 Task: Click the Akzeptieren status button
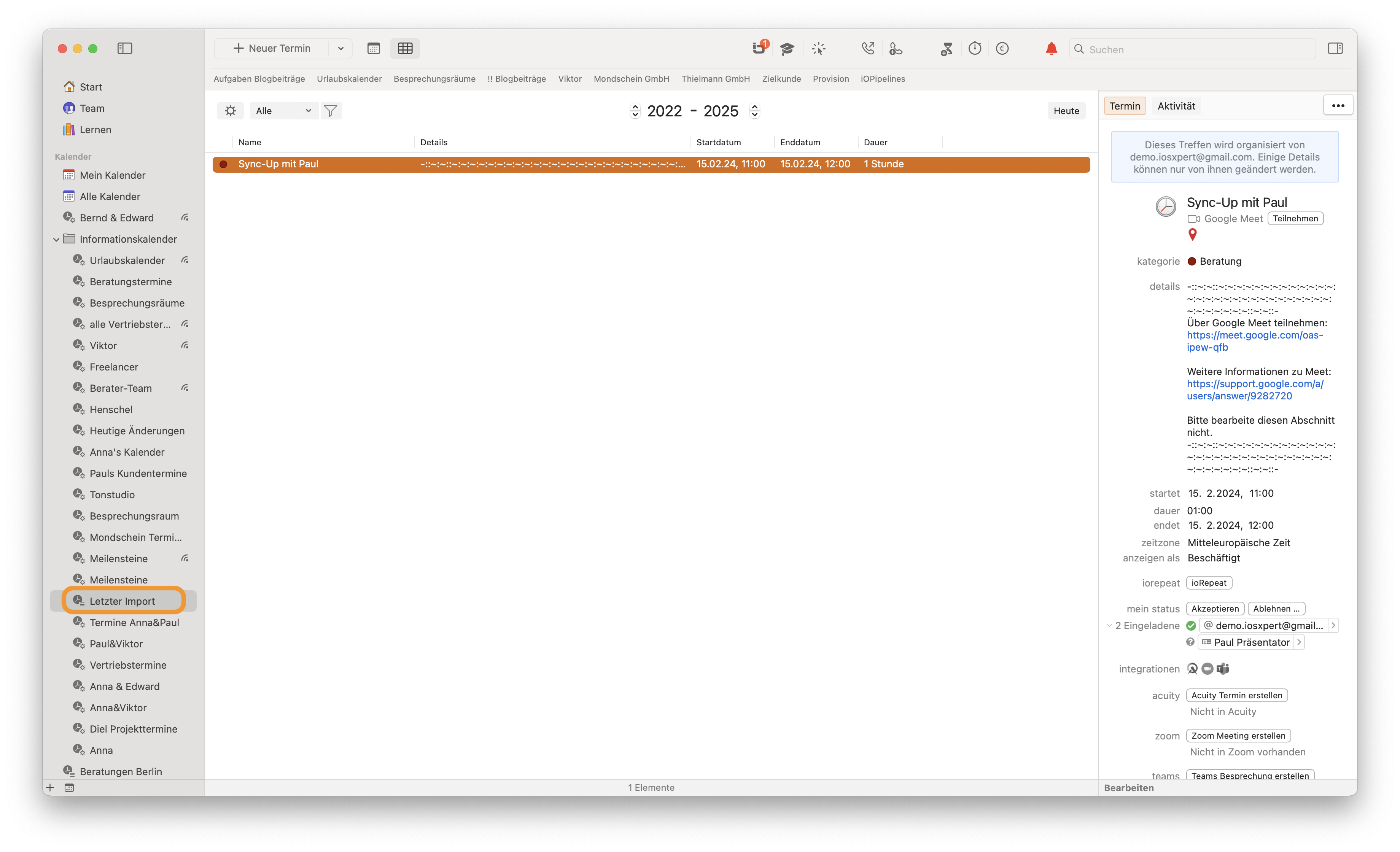(x=1215, y=608)
